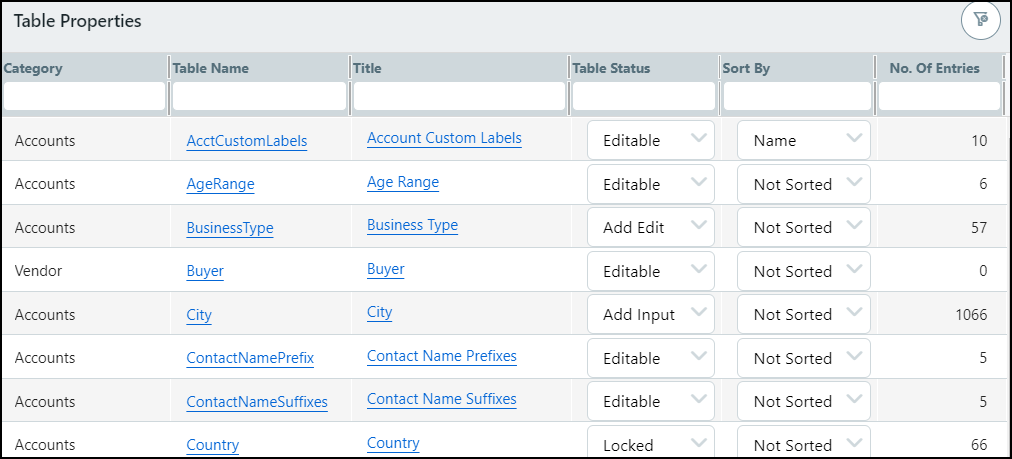Image resolution: width=1012 pixels, height=459 pixels.
Task: Click the filter icon in the header
Action: point(980,20)
